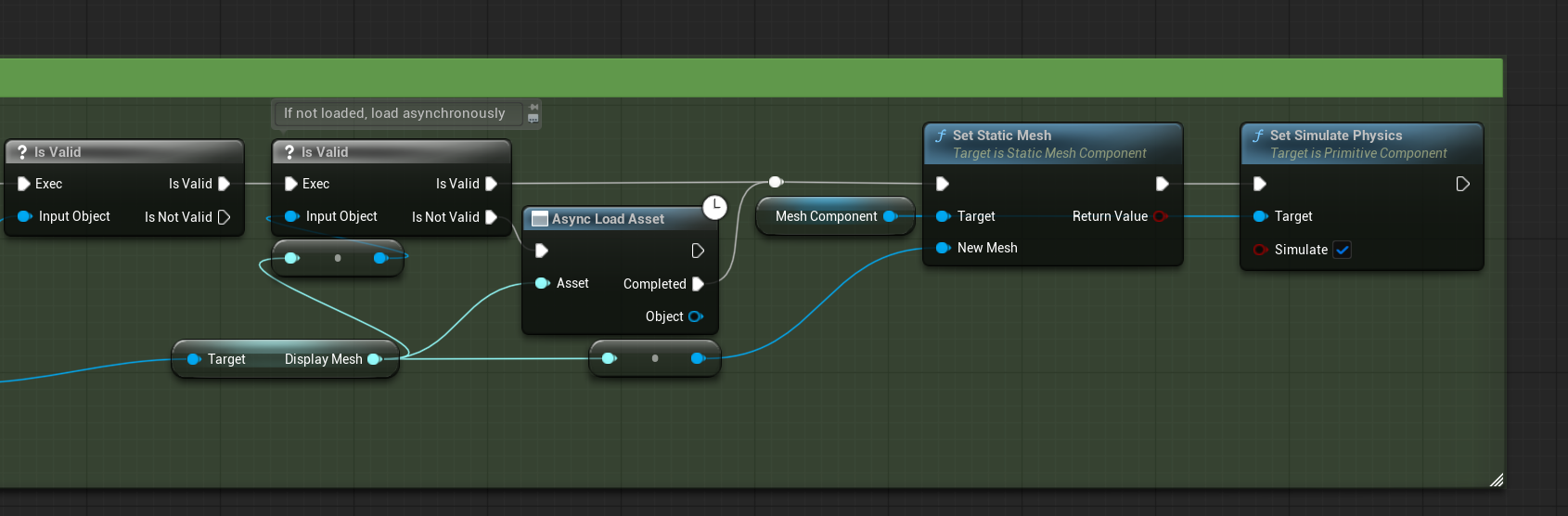Select the Display Mesh output pin
1568x516 pixels.
point(375,359)
